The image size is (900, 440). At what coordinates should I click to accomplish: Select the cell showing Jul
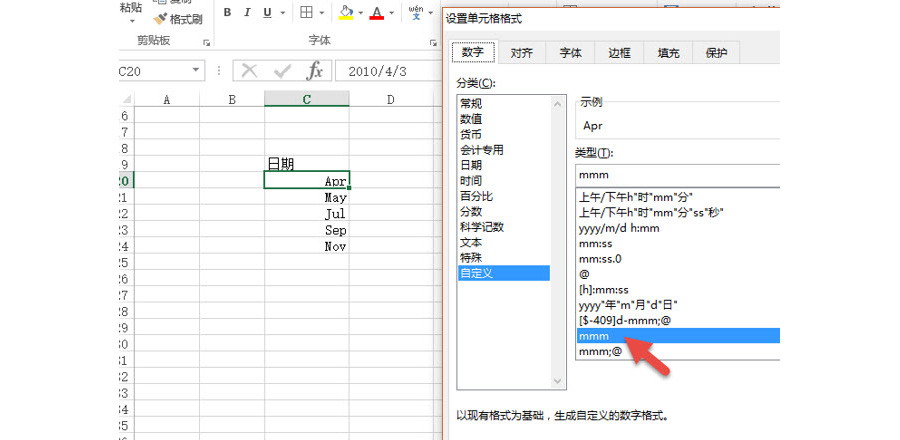307,213
